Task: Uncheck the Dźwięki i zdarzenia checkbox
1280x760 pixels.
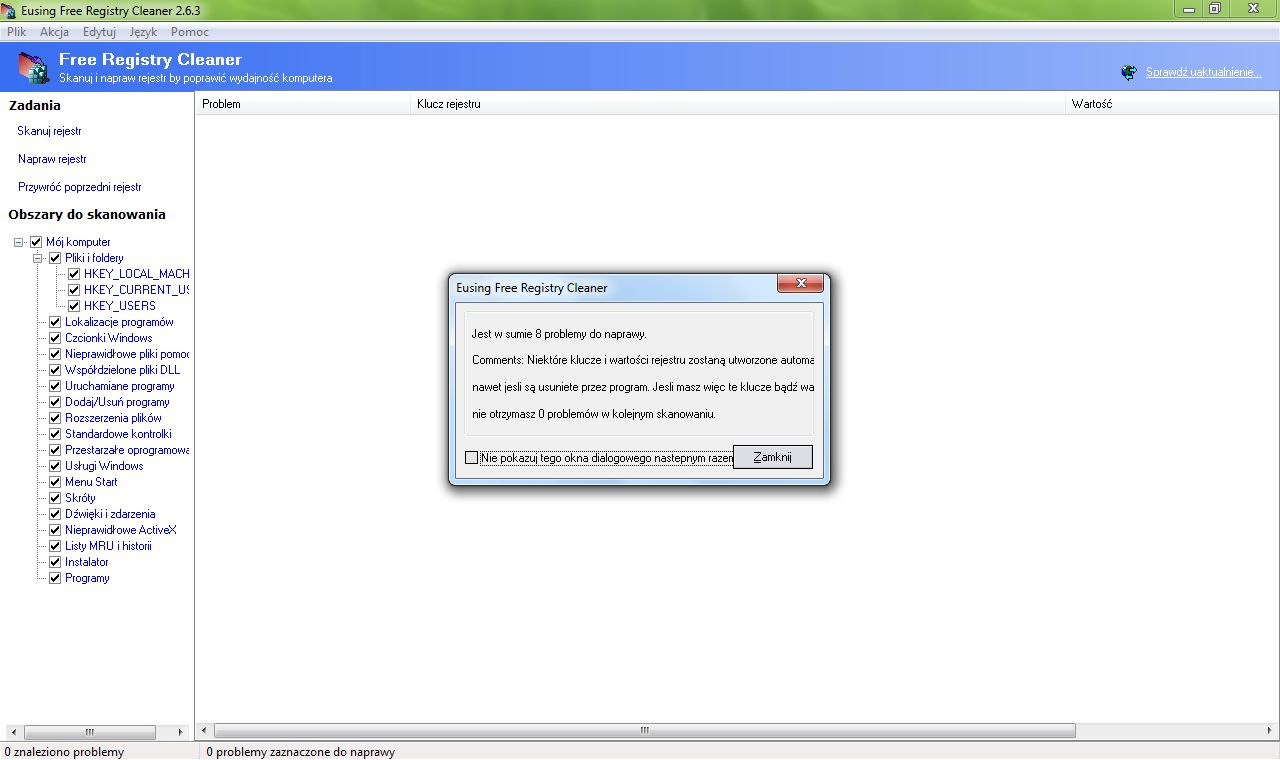Action: (55, 514)
